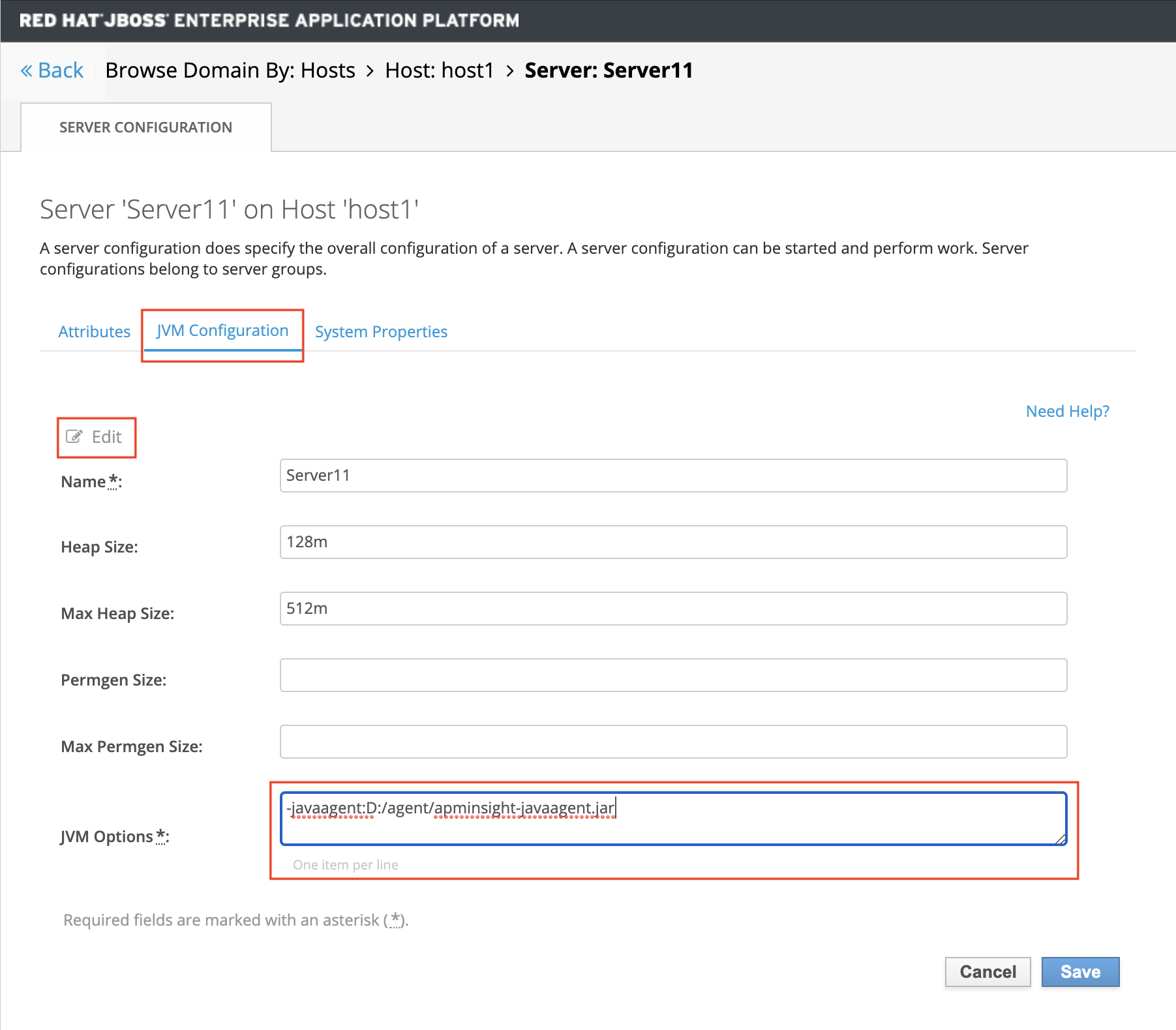
Task: Open the Need Help? link
Action: 1068,411
